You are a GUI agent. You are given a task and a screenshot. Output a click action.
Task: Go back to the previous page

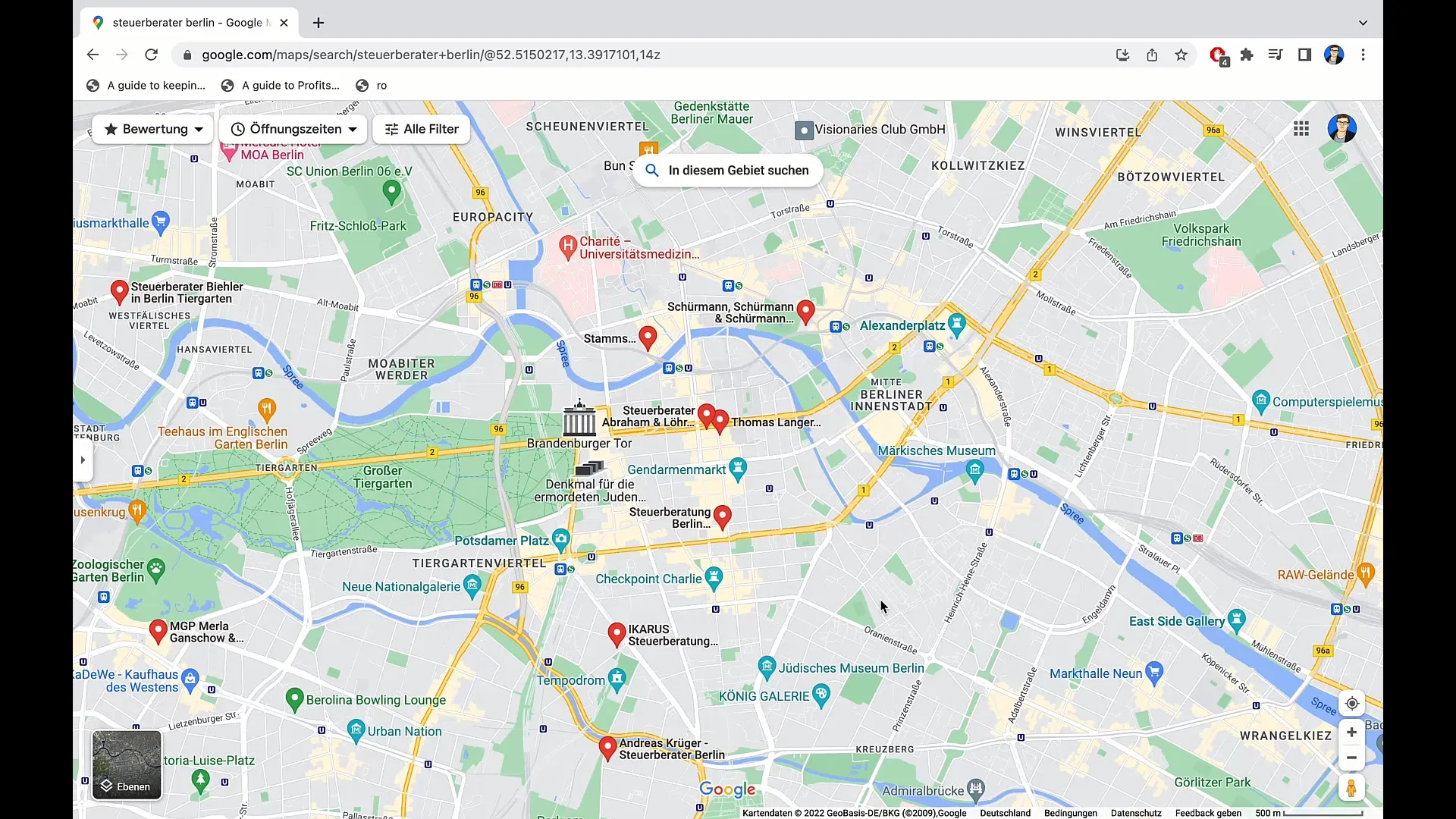[x=93, y=55]
